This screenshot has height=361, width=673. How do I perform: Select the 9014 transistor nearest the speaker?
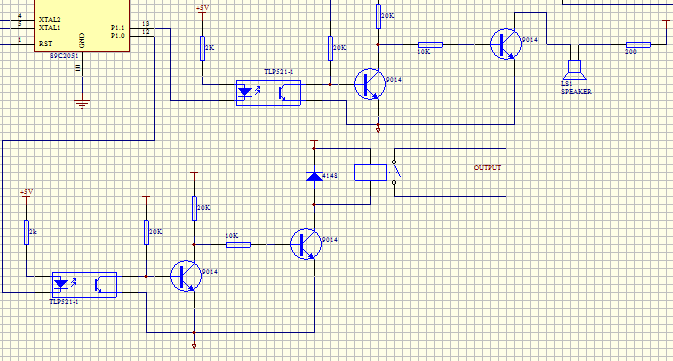point(506,44)
